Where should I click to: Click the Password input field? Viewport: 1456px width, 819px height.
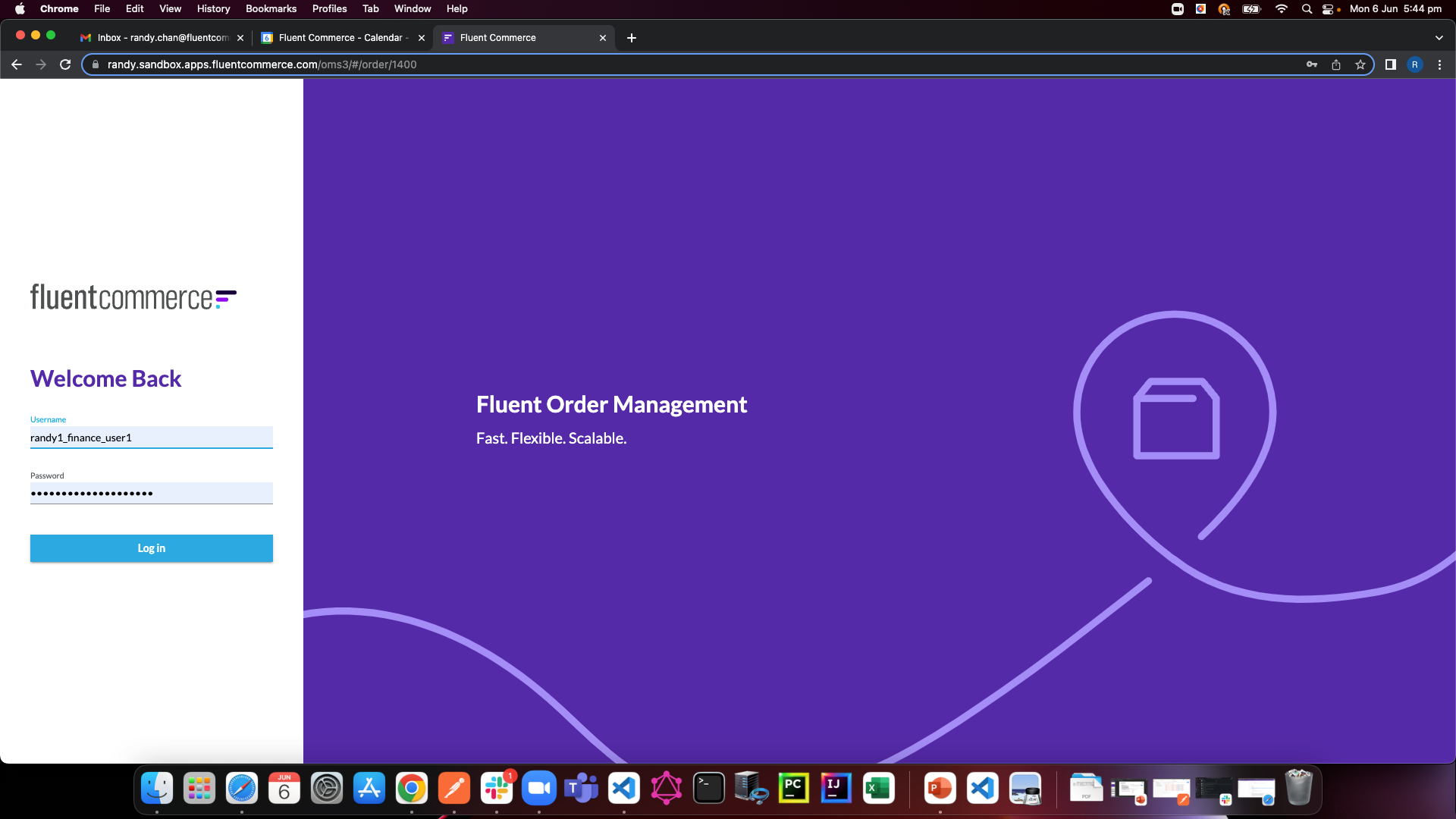pyautogui.click(x=151, y=494)
